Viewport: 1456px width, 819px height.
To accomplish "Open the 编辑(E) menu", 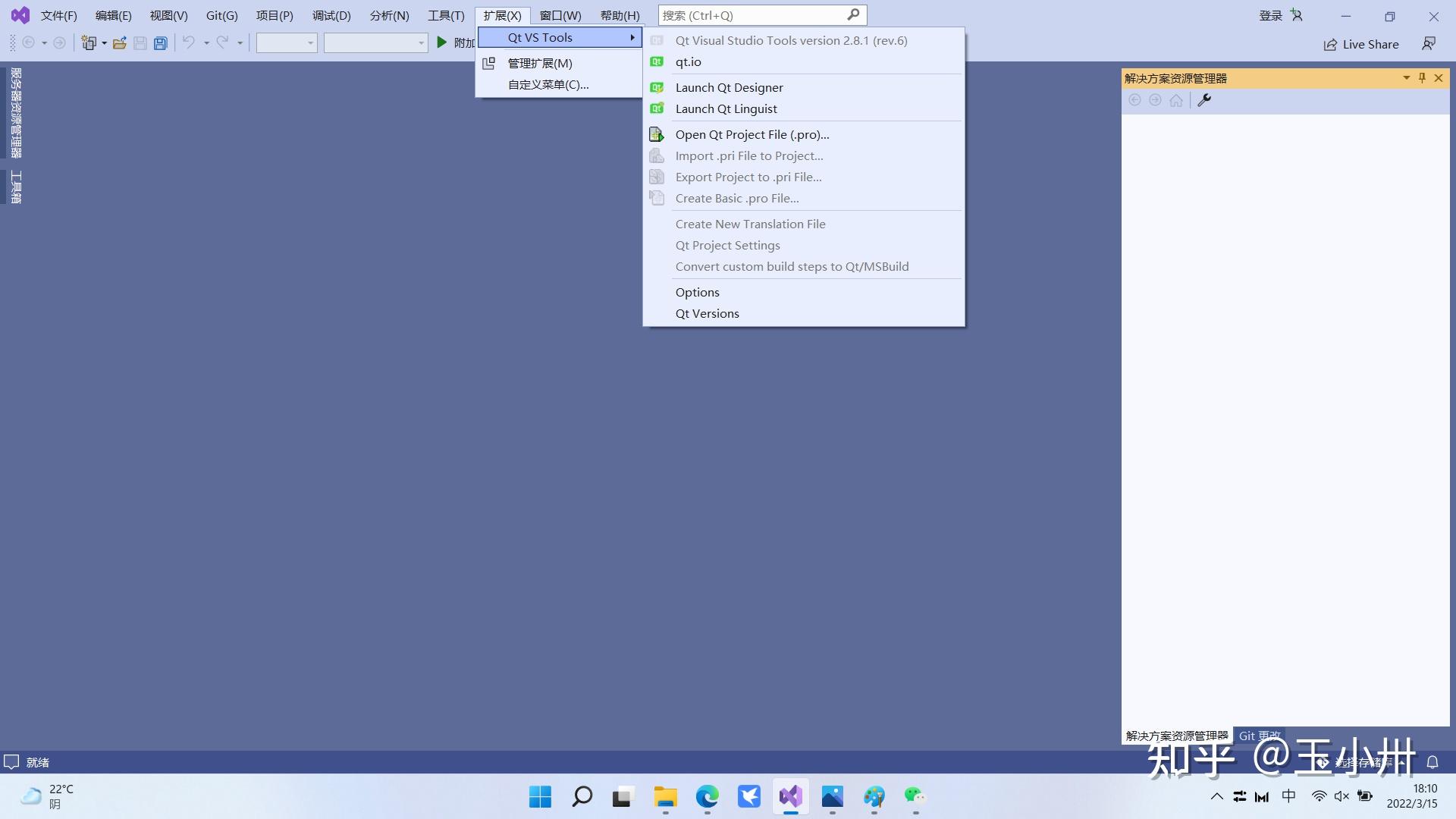I will tap(114, 15).
